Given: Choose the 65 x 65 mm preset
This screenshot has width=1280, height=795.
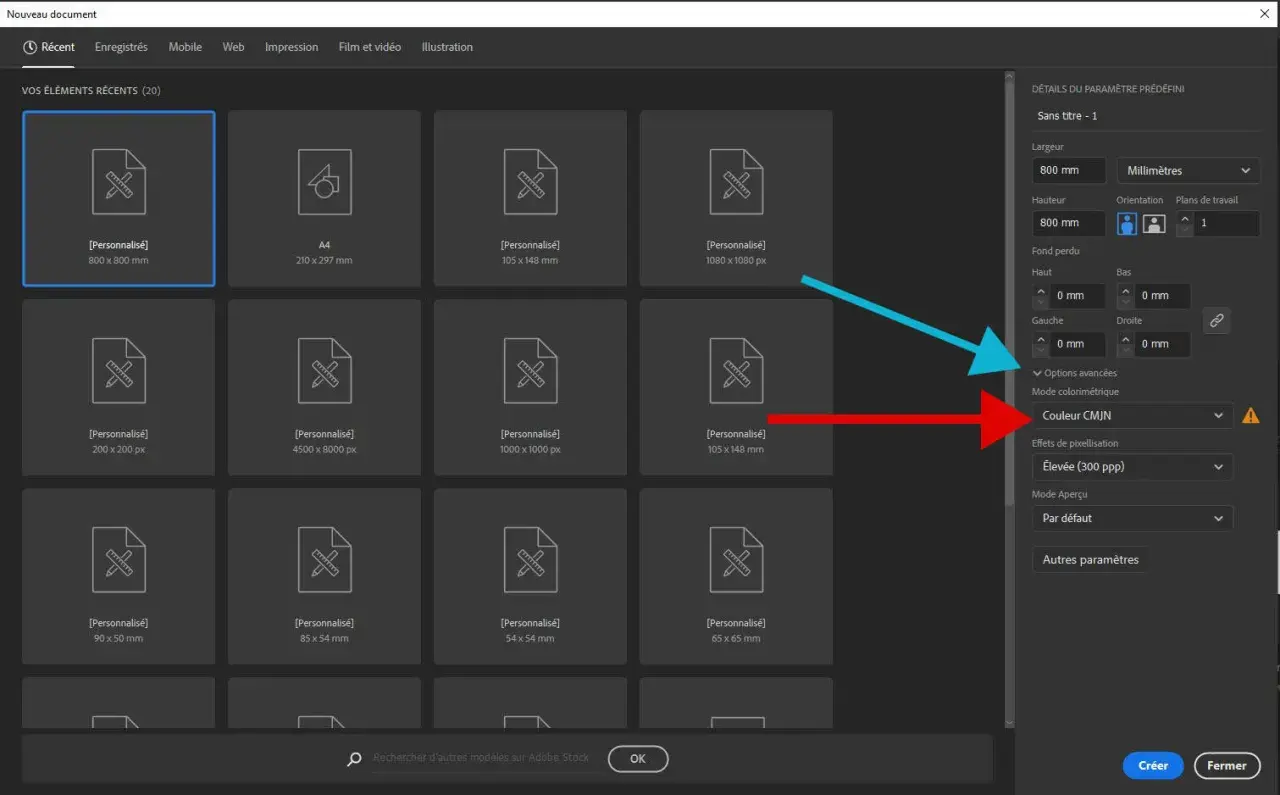Looking at the screenshot, I should [x=736, y=576].
